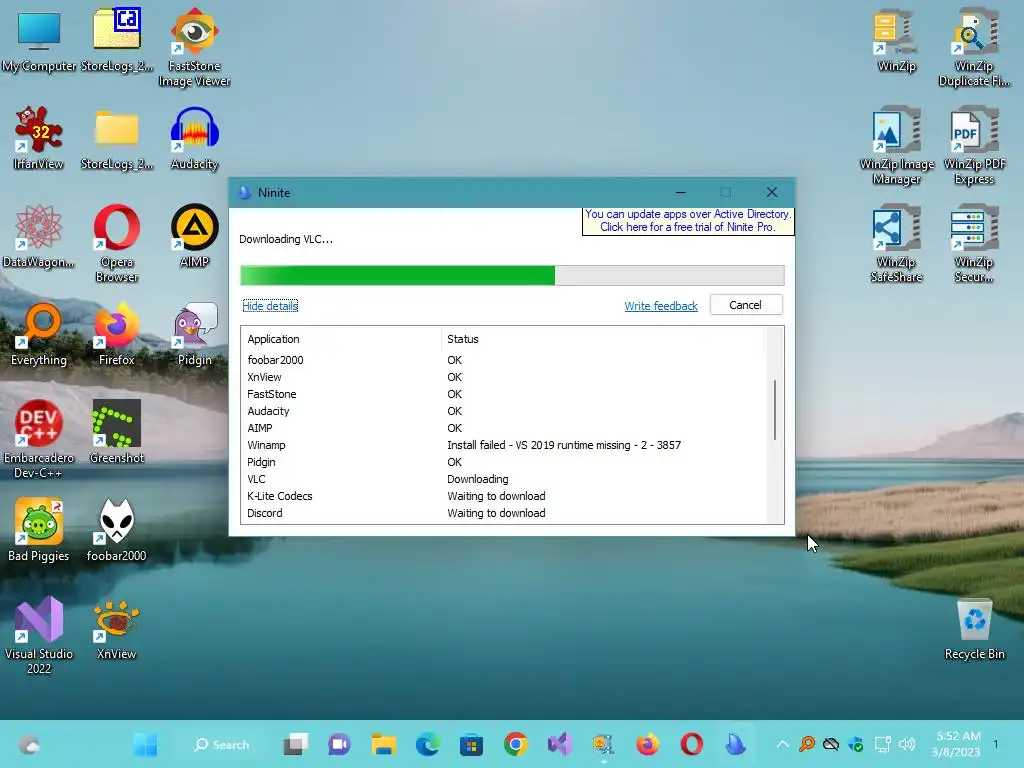The width and height of the screenshot is (1024, 768).
Task: Open the Greenshot desktop shortcut
Action: coord(117,432)
